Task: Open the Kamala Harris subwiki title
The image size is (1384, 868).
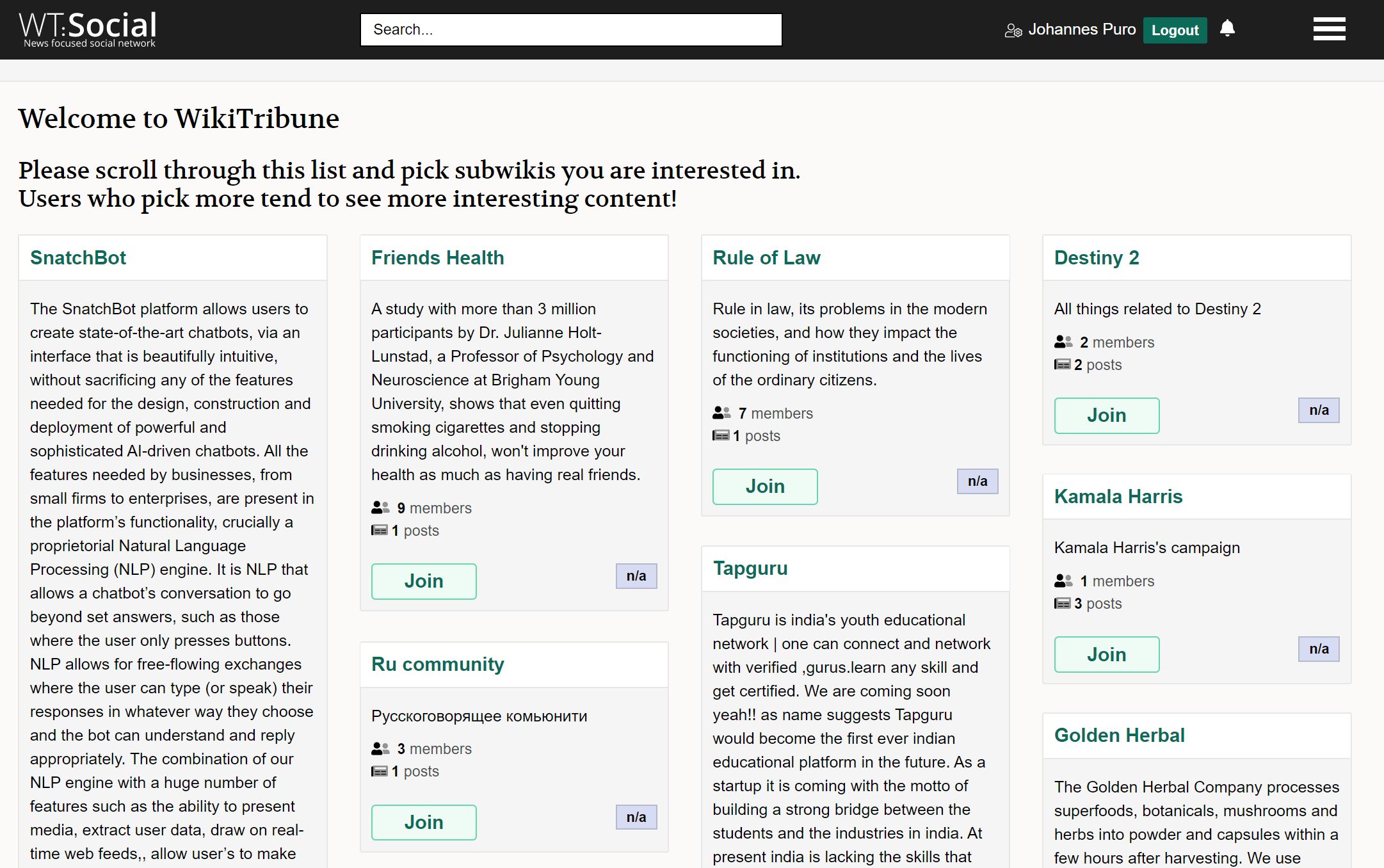Action: coord(1118,496)
